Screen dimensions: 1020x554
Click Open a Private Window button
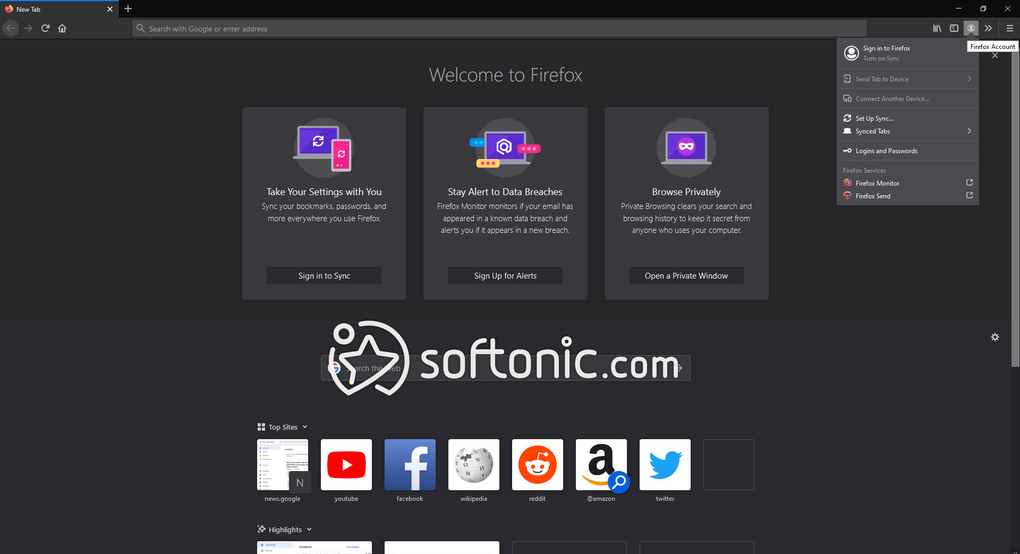coord(686,276)
